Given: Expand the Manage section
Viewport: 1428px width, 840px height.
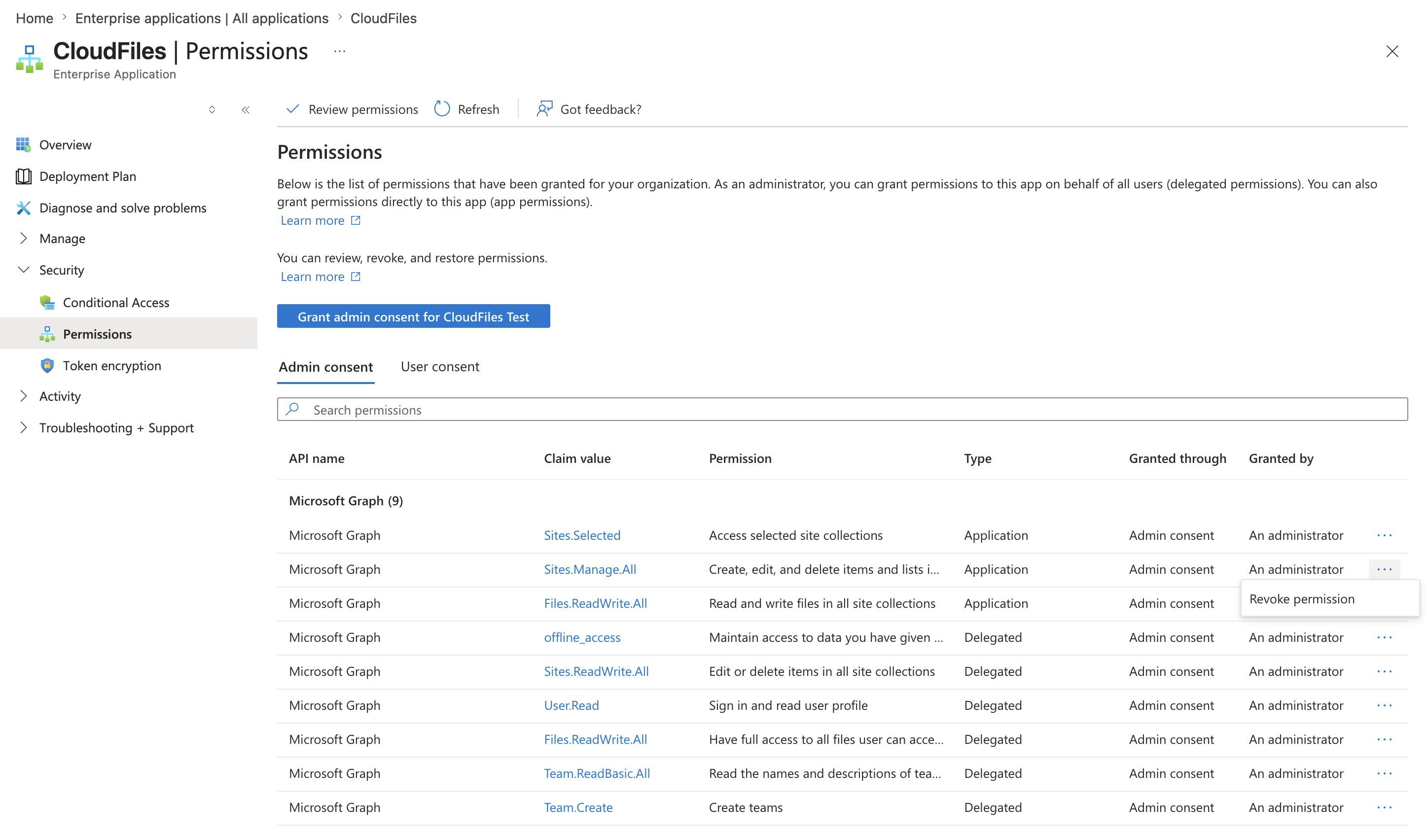Looking at the screenshot, I should [23, 239].
